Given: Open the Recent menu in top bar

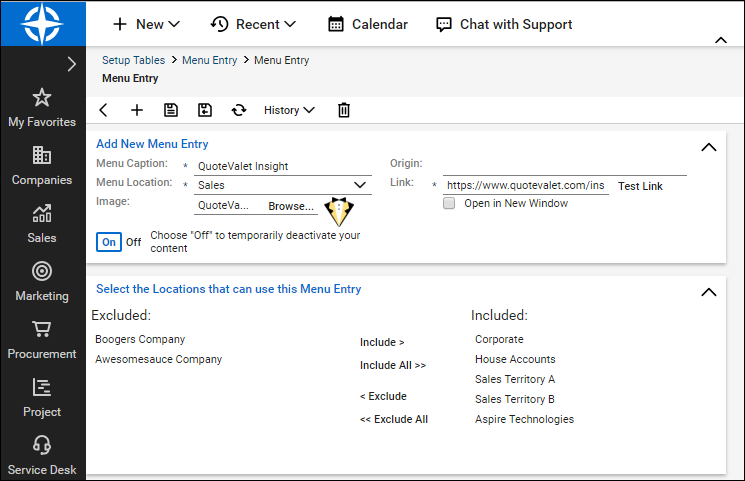Looking at the screenshot, I should pos(254,24).
